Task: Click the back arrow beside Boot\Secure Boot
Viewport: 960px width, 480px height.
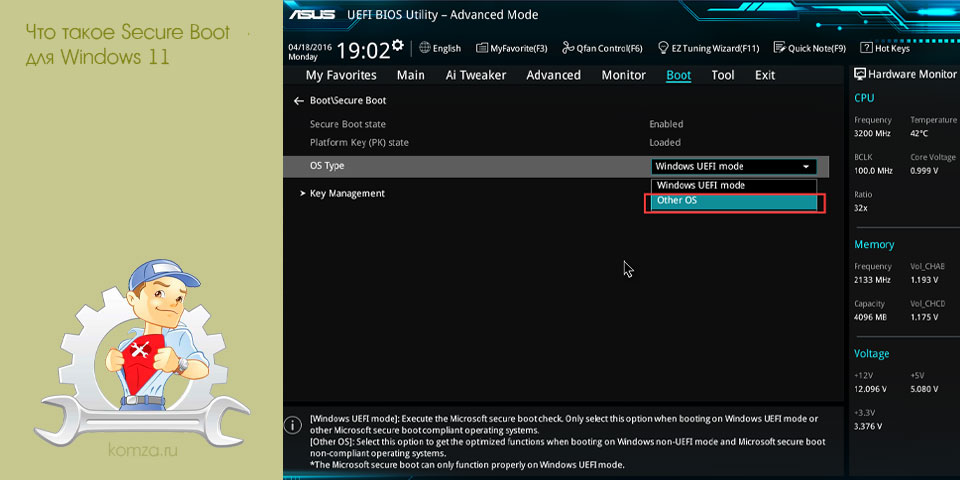Action: coord(299,100)
